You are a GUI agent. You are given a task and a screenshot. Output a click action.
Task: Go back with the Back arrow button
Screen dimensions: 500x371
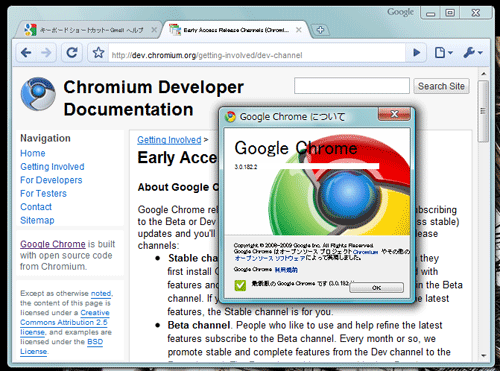(26, 53)
